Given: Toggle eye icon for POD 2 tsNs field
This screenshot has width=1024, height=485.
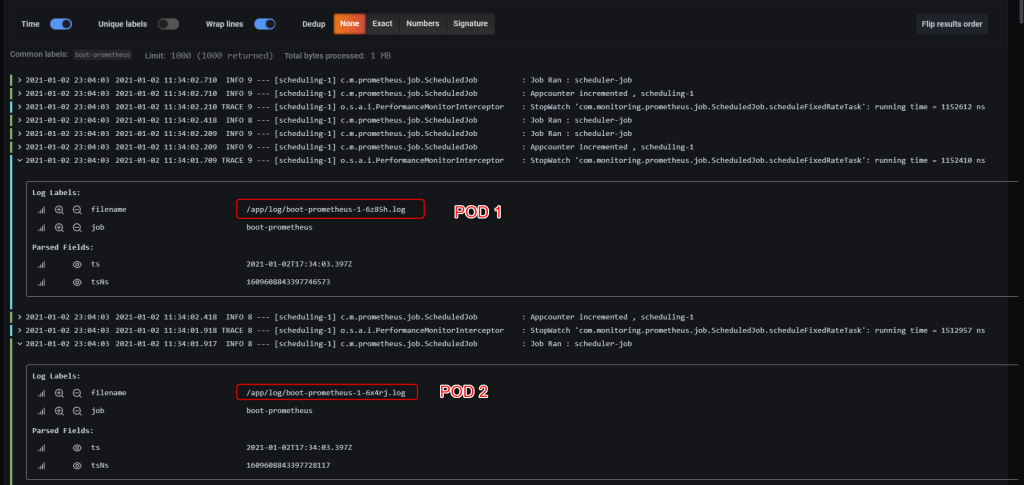Looking at the screenshot, I should (x=77, y=465).
